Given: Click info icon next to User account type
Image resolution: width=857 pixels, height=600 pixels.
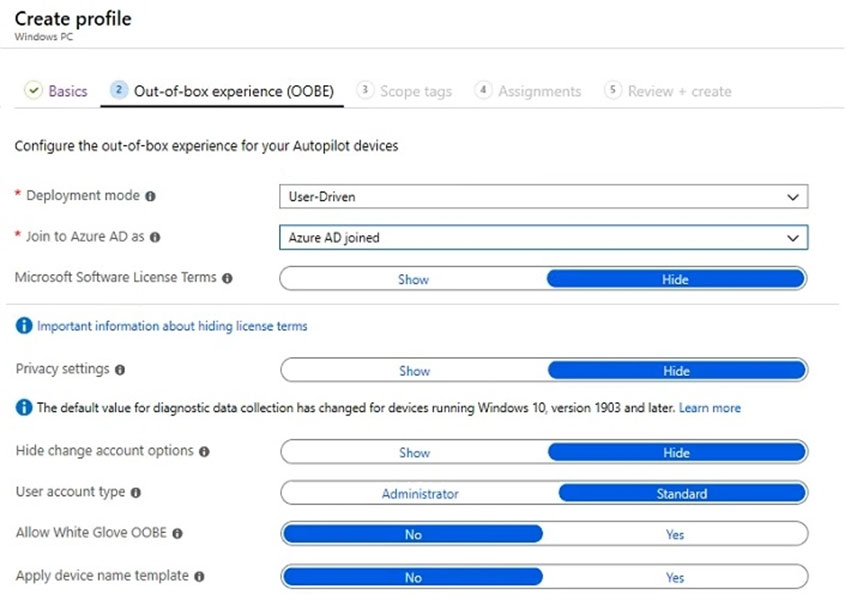Looking at the screenshot, I should 136,493.
